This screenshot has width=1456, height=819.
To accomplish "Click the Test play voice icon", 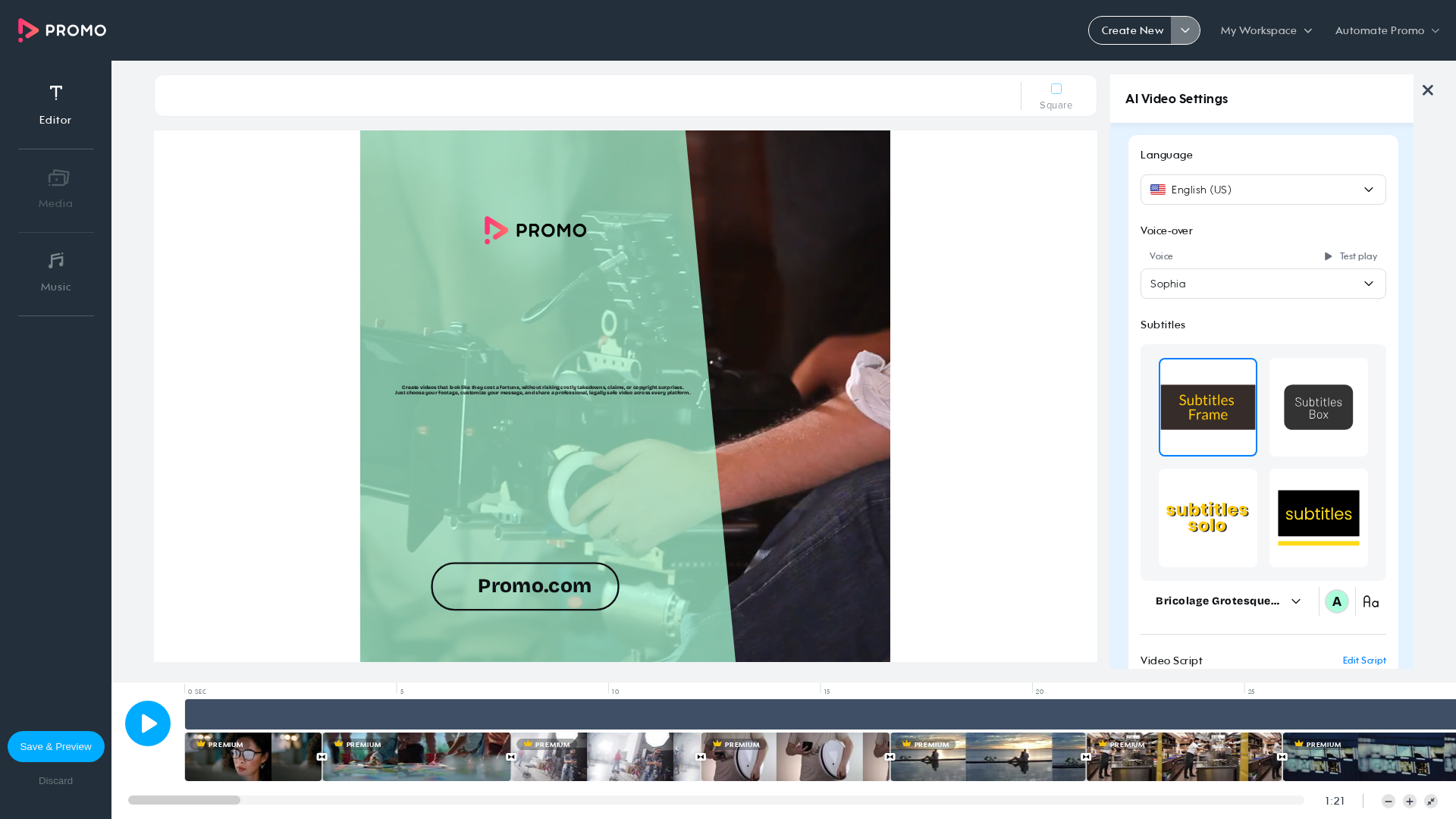I will 1329,256.
